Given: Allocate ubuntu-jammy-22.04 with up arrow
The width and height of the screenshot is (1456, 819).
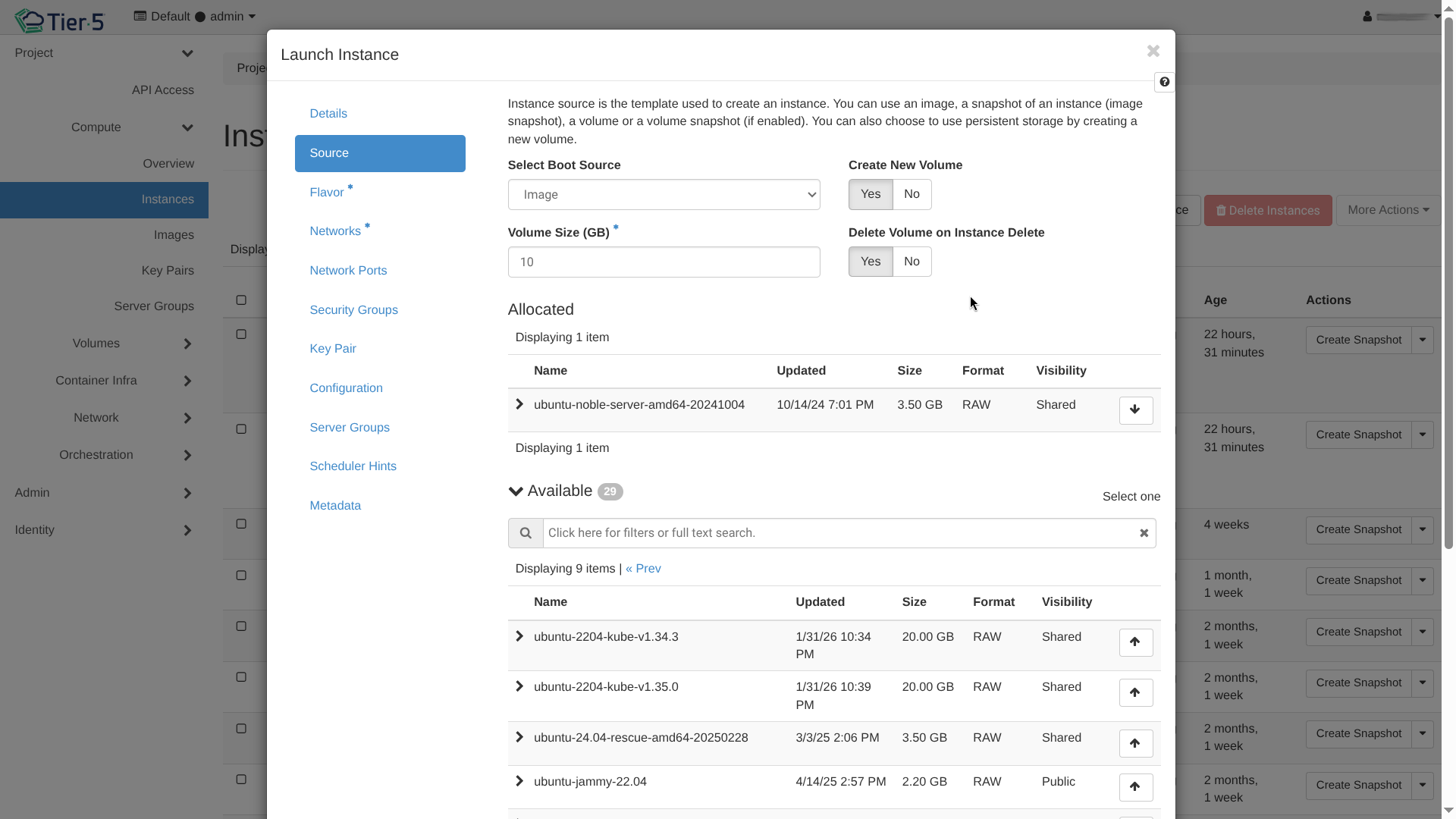Looking at the screenshot, I should click(x=1135, y=787).
